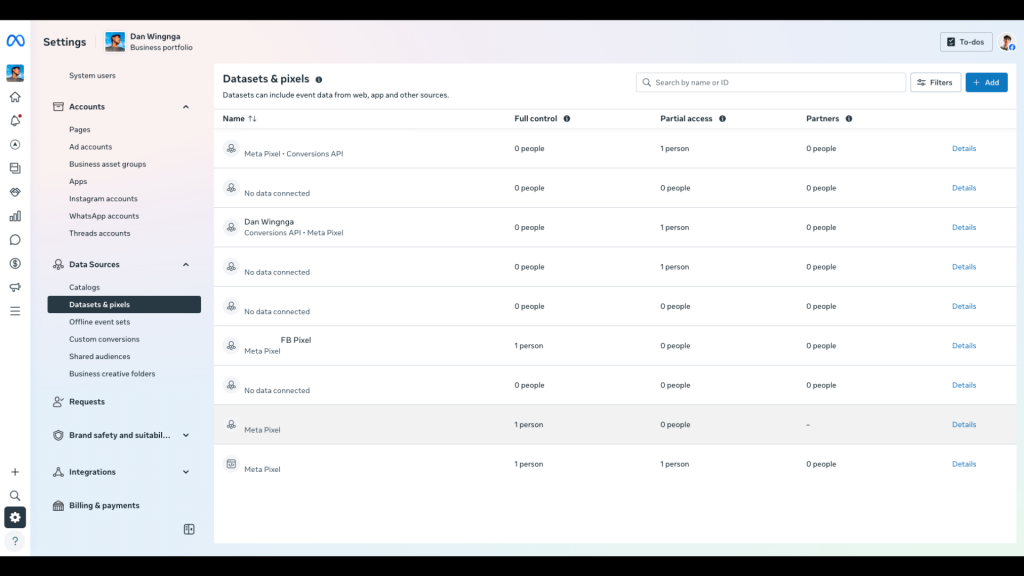This screenshot has height=576, width=1024.
Task: Collapse the Data Sources section
Action: (186, 264)
